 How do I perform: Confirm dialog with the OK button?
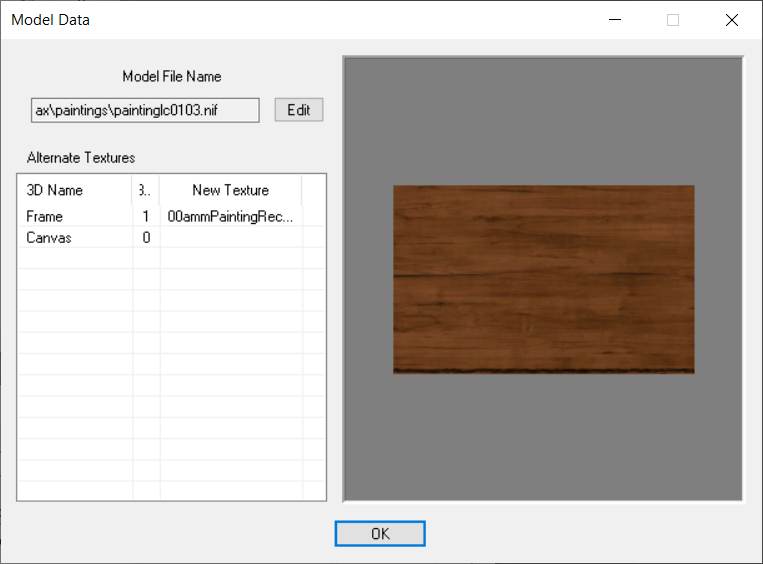click(x=380, y=533)
